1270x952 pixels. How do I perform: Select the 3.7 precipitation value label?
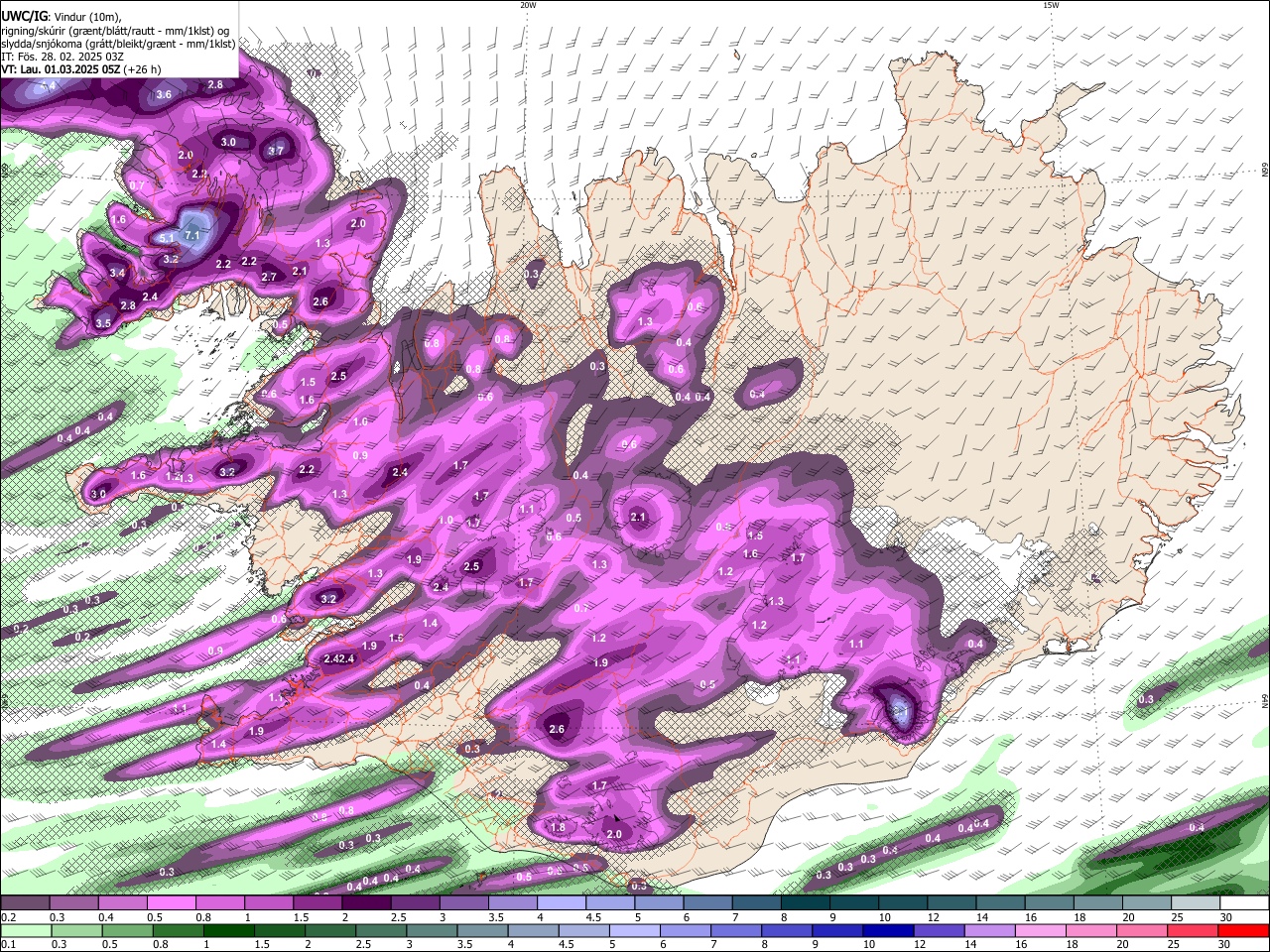tap(276, 151)
